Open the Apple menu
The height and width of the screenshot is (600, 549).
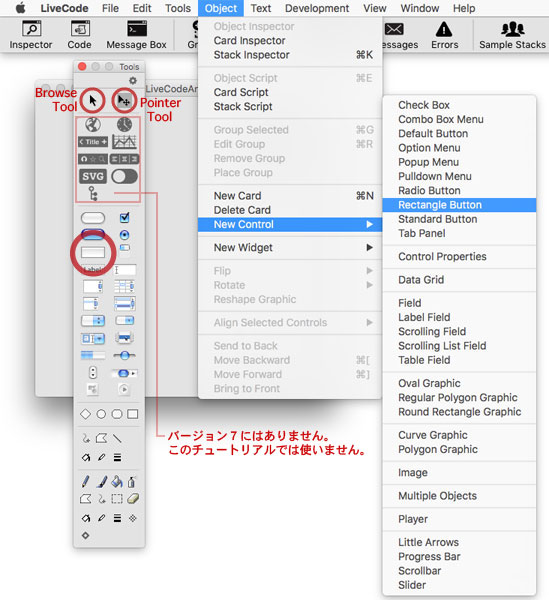[x=21, y=8]
